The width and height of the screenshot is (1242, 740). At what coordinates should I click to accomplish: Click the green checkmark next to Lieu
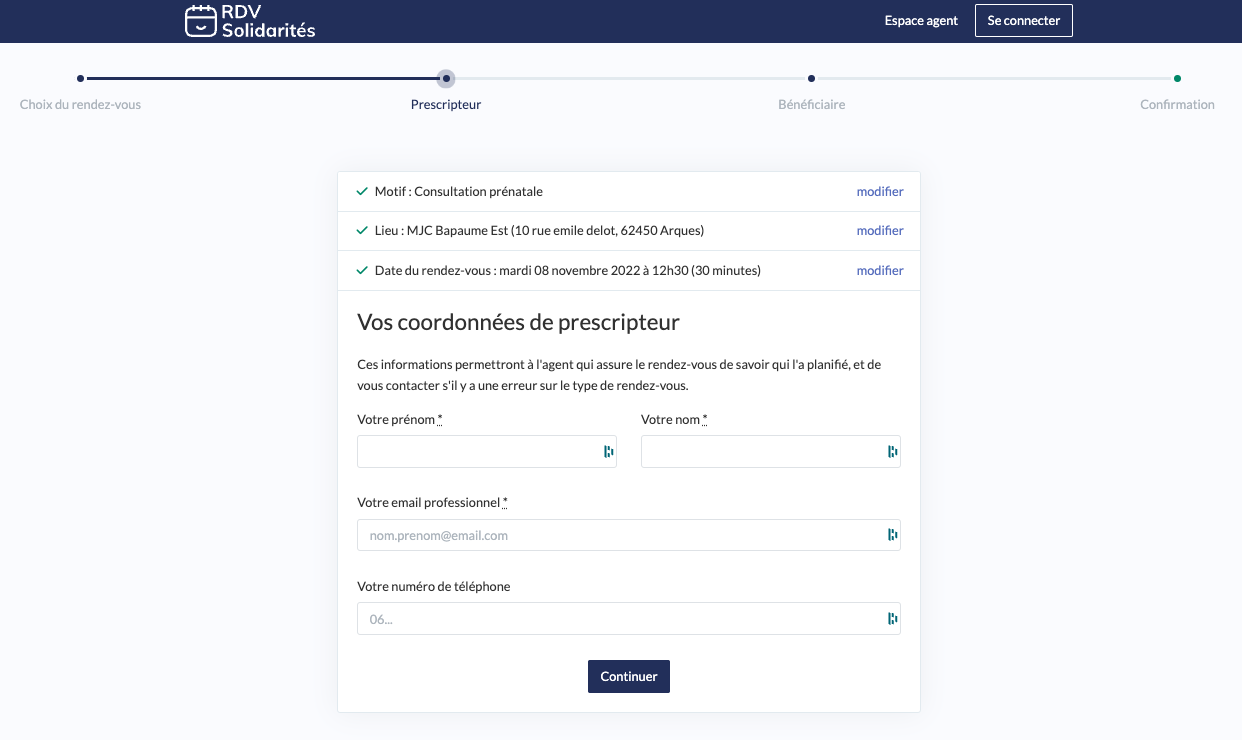(x=361, y=230)
